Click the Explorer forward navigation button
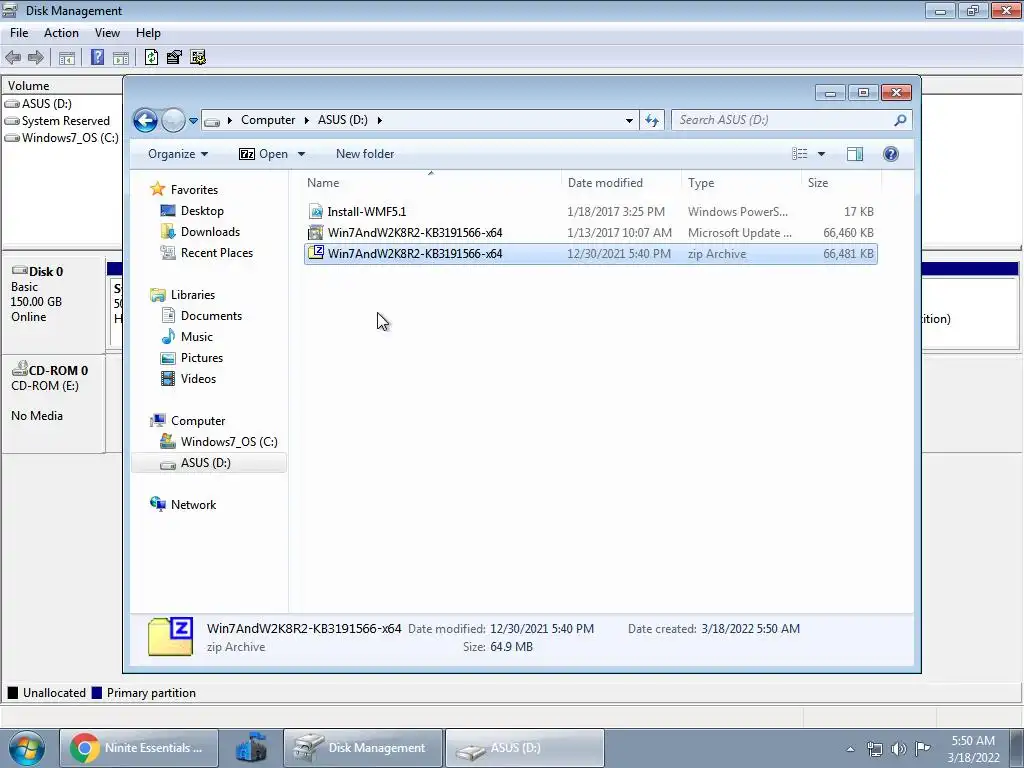 tap(173, 120)
